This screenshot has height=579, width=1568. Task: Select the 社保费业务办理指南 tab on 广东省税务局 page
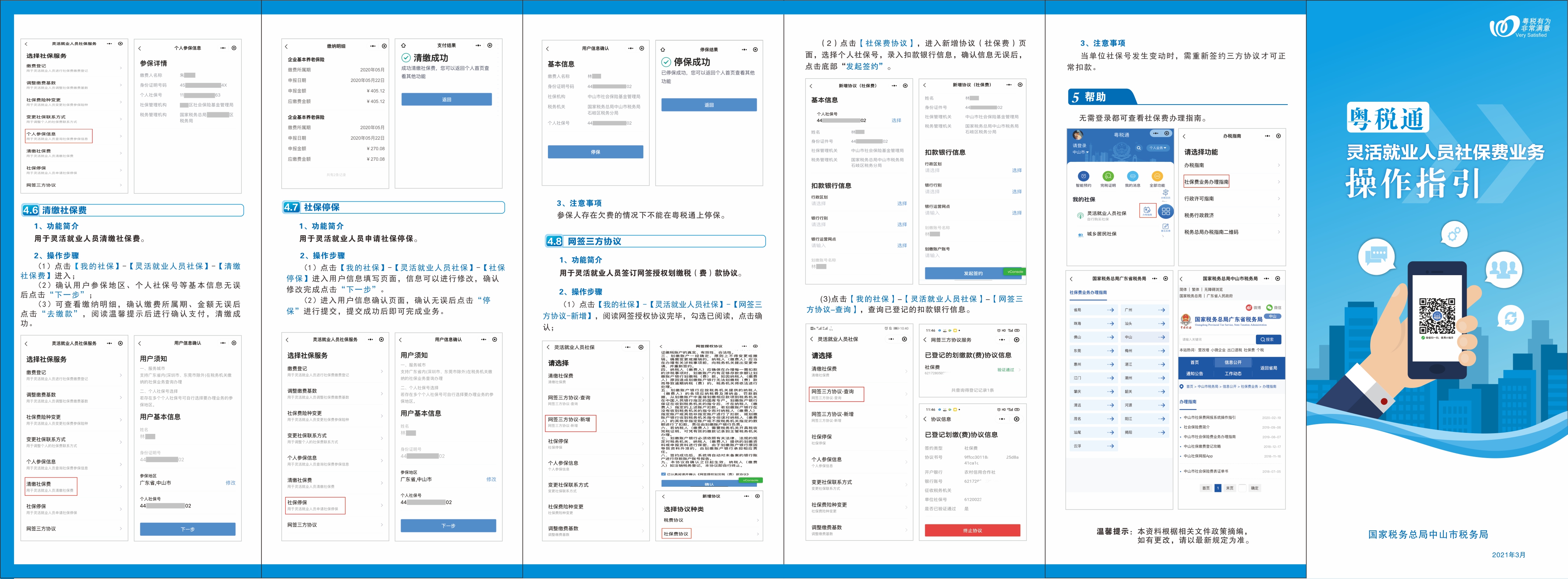pos(1088,293)
